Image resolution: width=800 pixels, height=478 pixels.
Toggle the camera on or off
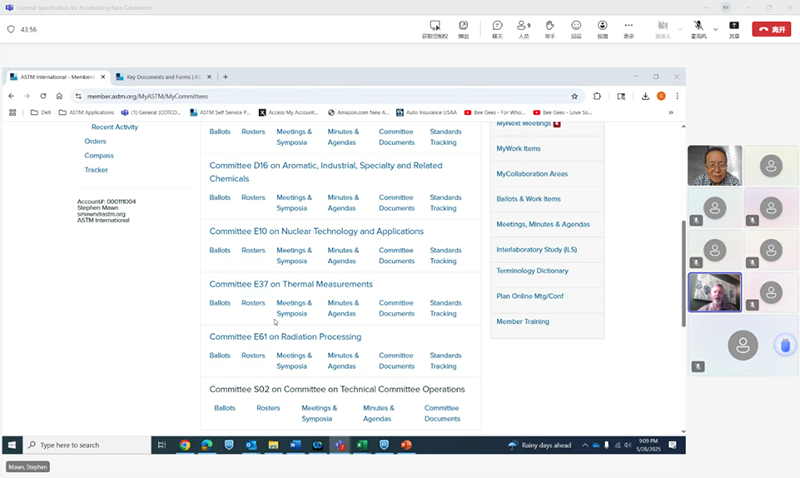(x=662, y=28)
